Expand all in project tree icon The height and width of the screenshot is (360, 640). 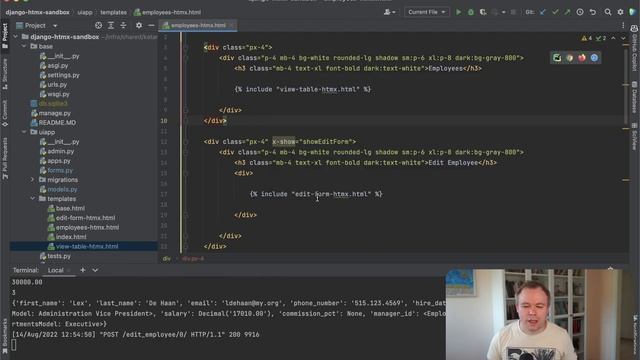click(x=111, y=25)
